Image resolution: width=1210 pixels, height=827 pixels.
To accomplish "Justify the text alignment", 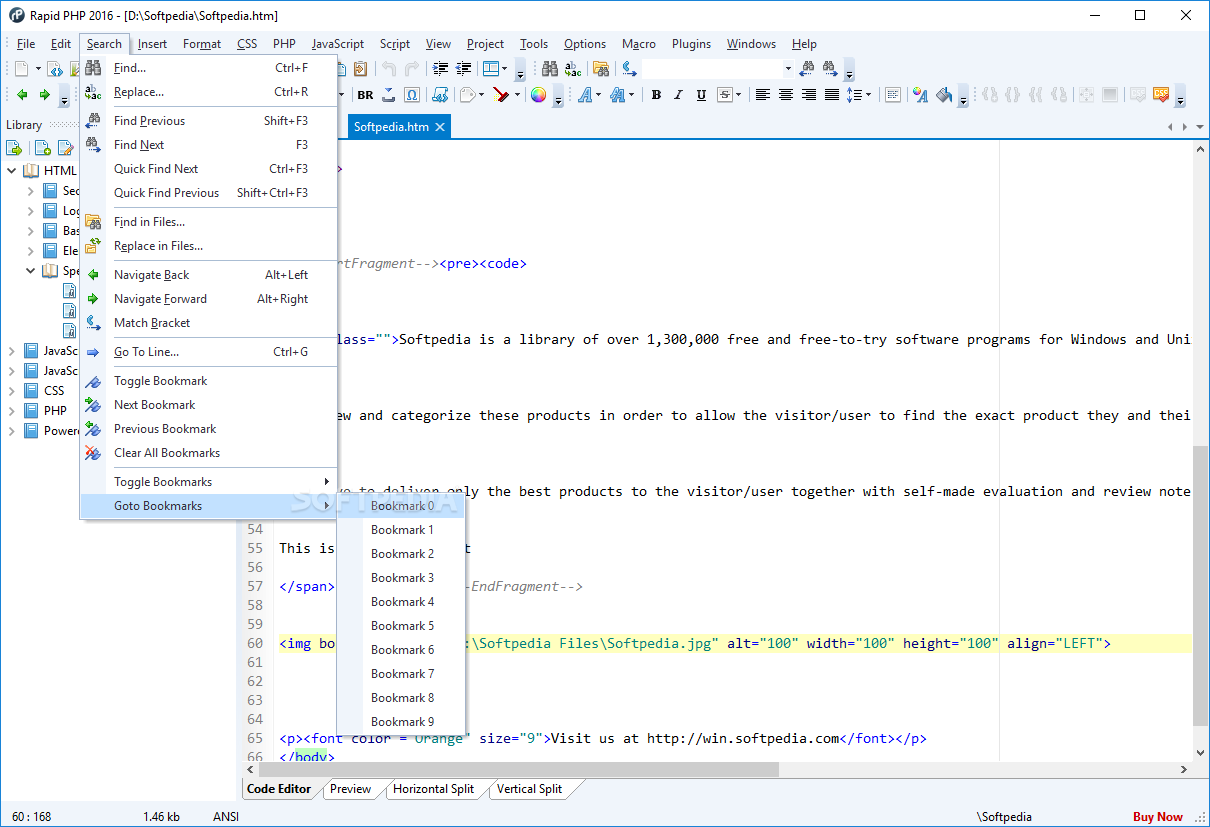I will (x=831, y=95).
